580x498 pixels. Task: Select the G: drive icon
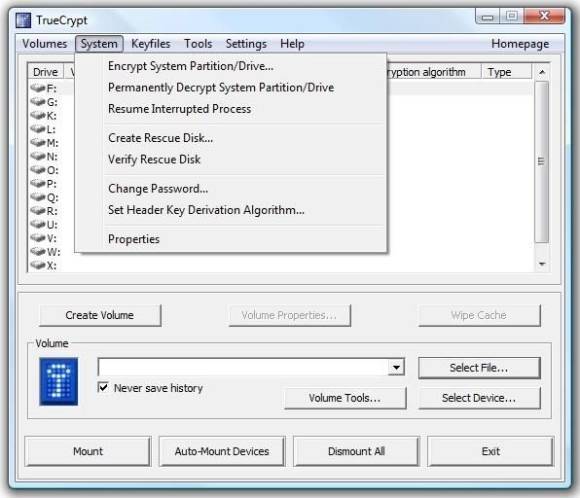(x=37, y=102)
